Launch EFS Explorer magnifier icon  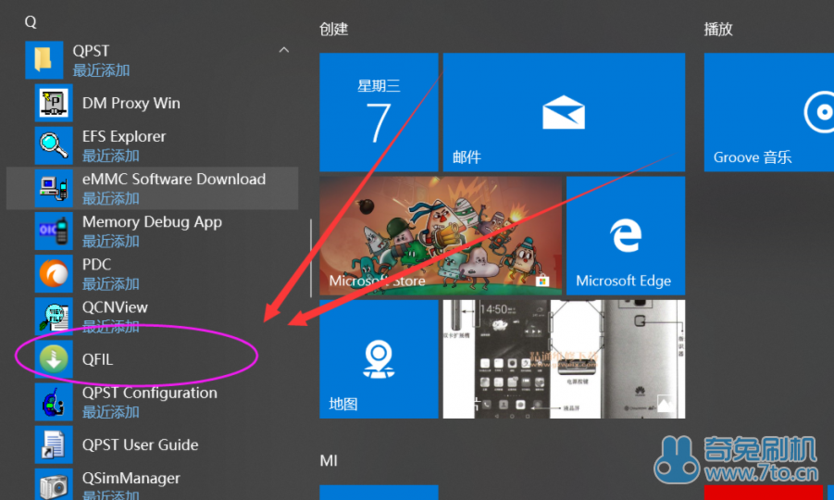tap(54, 145)
